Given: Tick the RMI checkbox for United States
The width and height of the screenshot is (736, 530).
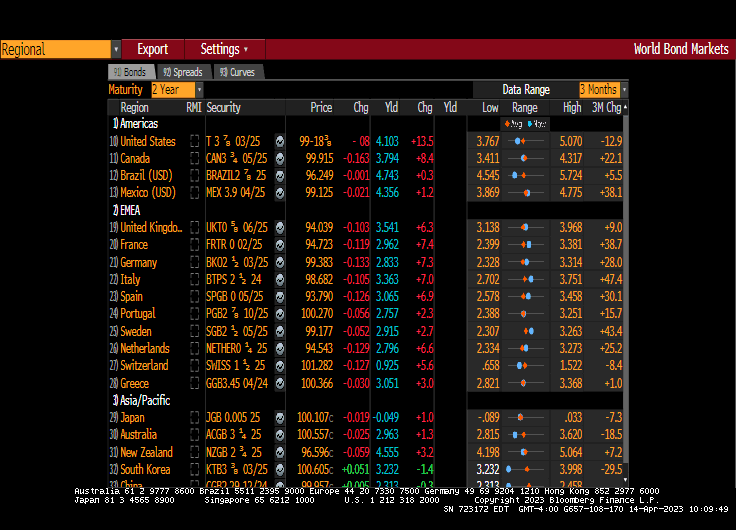Looking at the screenshot, I should 195,142.
